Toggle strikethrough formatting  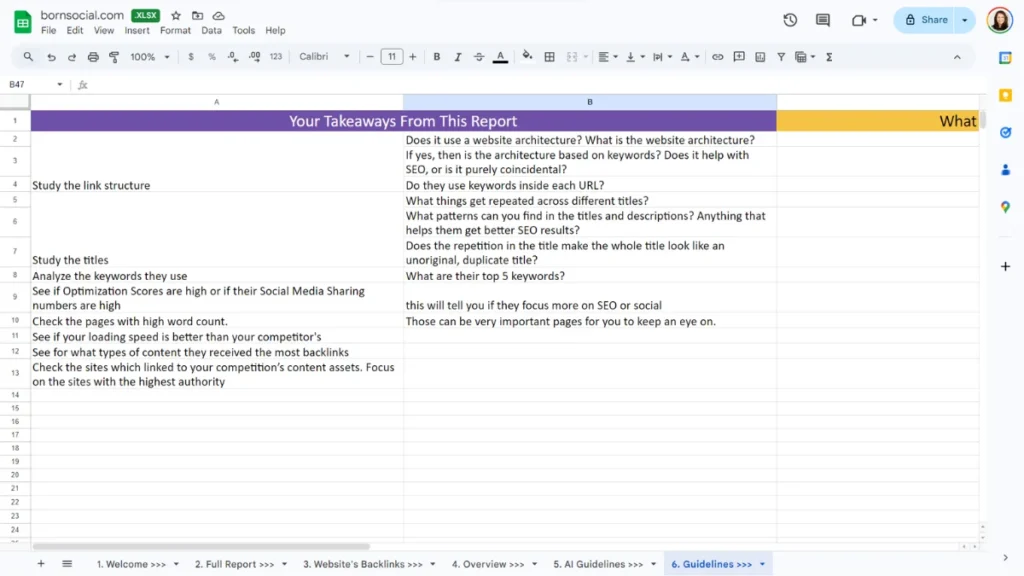479,57
